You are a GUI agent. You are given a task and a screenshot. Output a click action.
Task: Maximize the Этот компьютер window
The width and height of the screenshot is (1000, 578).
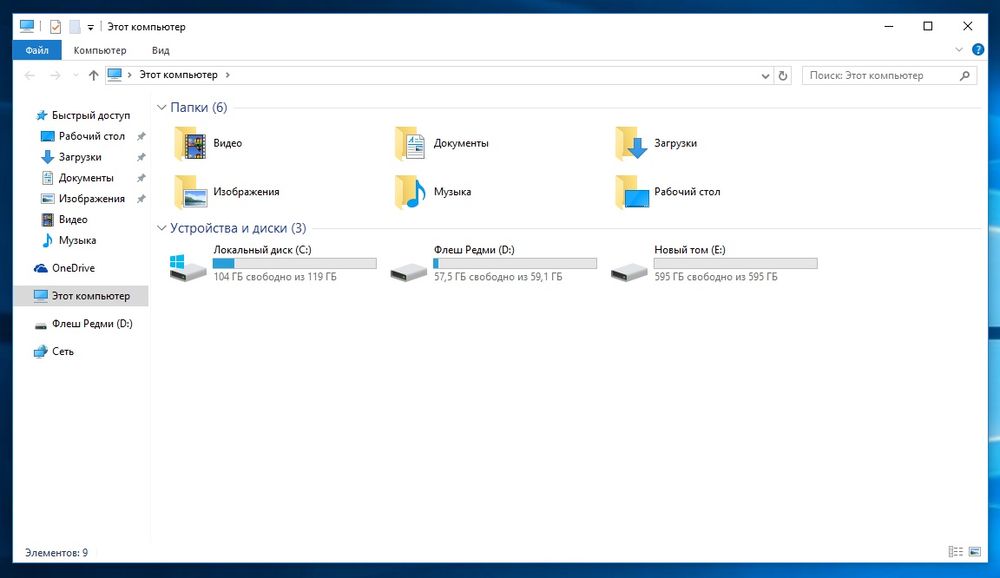(x=928, y=26)
